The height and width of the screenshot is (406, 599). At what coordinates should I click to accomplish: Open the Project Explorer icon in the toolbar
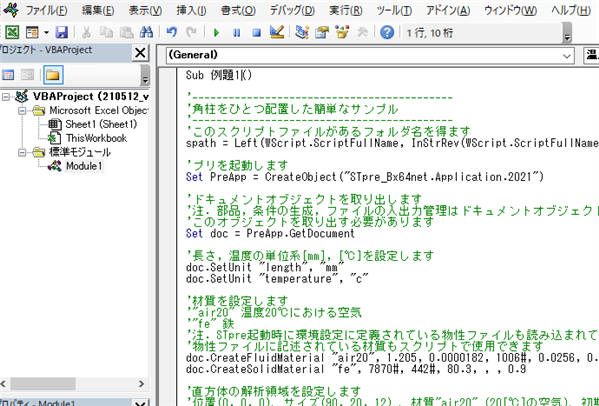[x=302, y=32]
